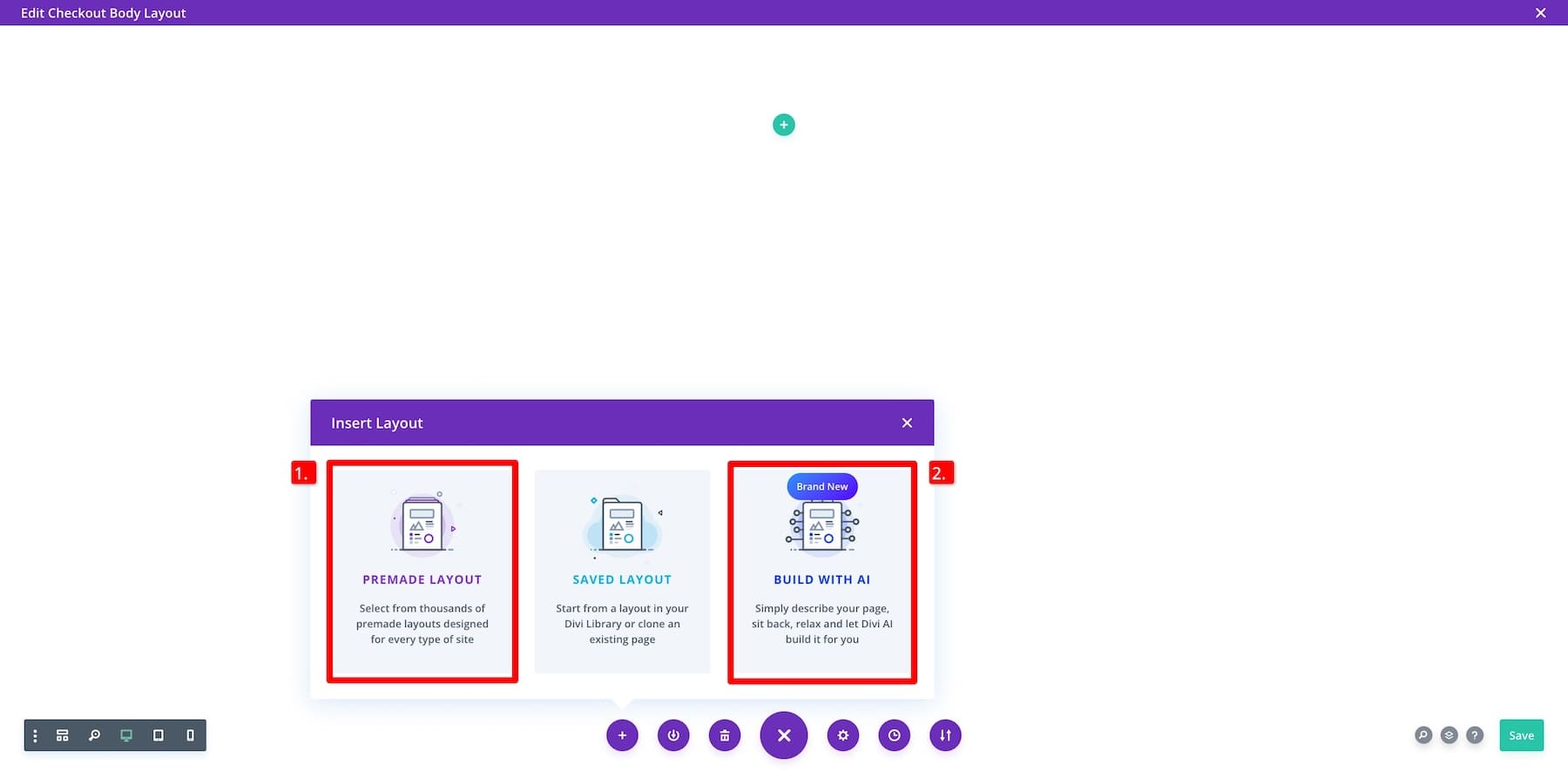The width and height of the screenshot is (1568, 771).
Task: Click purple plus button to load from library
Action: click(x=622, y=735)
